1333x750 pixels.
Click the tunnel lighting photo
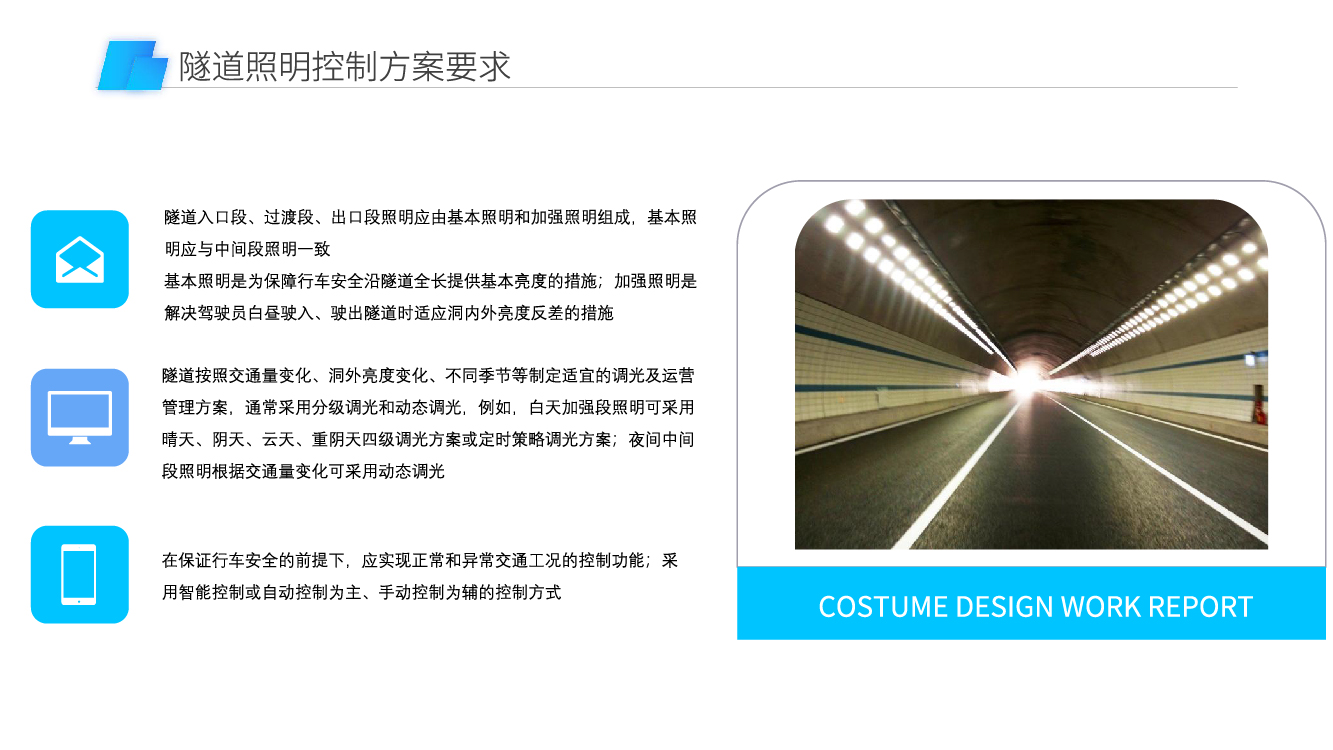tap(1031, 374)
